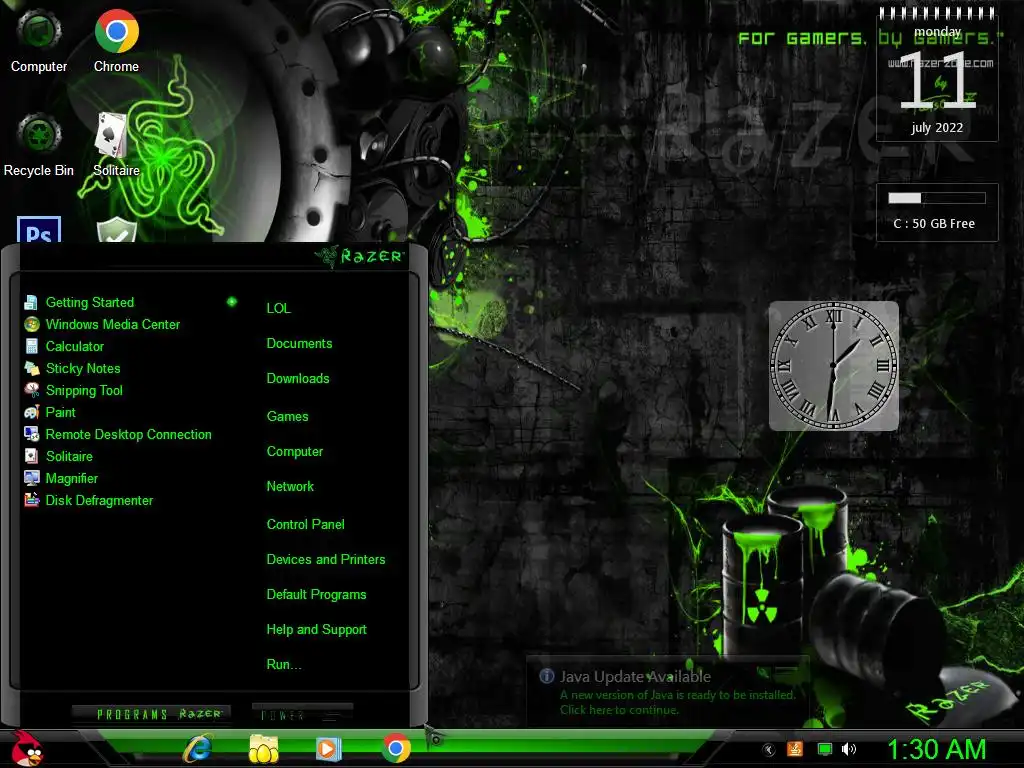Launch Windows Media Player from the taskbar
Viewport: 1024px width, 768px height.
pyautogui.click(x=328, y=748)
